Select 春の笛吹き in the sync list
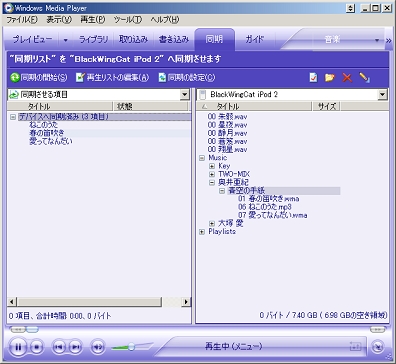This screenshot has height=364, width=396. click(x=47, y=133)
